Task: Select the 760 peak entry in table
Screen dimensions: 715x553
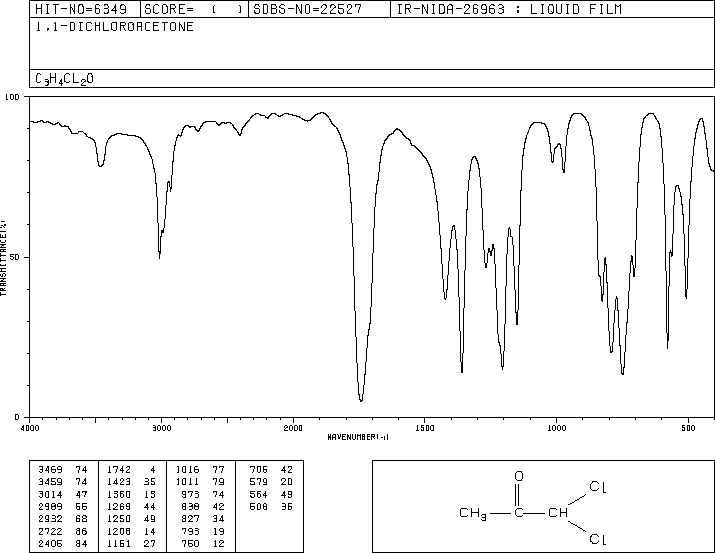Action: (203, 543)
